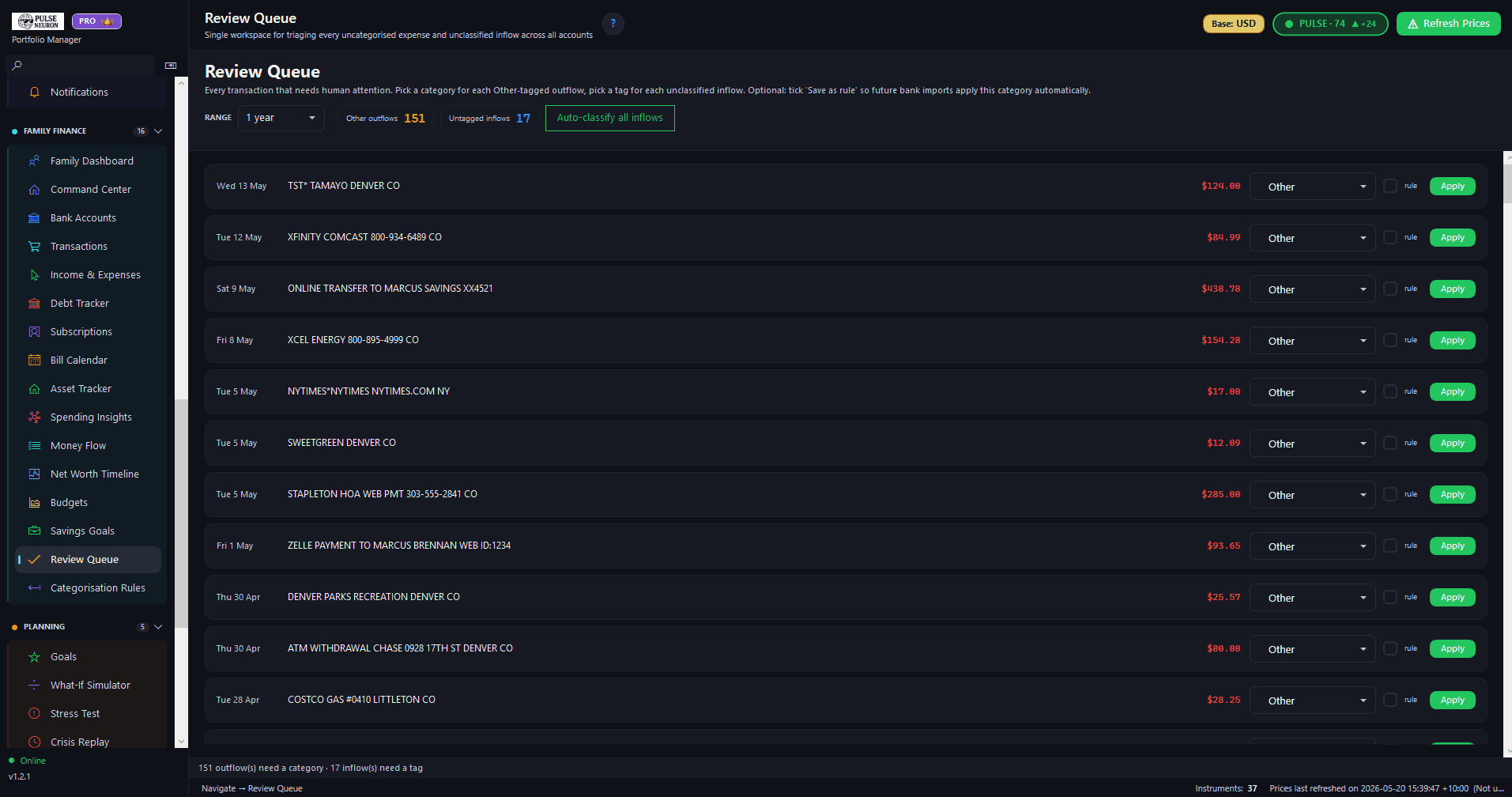Tick rule checkbox for TST* TAMAYO DENVER

(x=1390, y=186)
